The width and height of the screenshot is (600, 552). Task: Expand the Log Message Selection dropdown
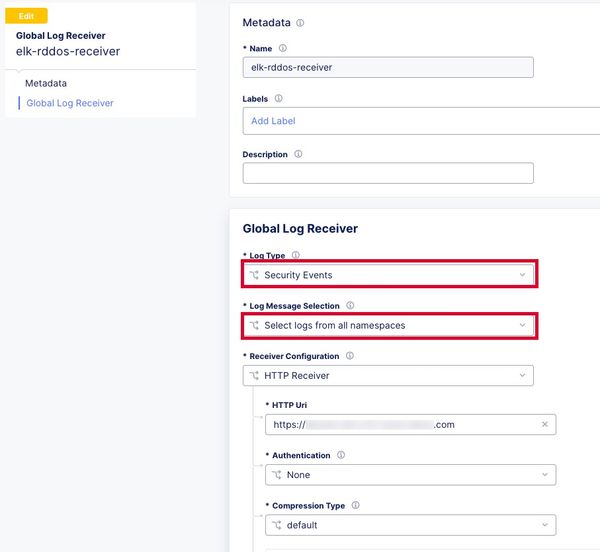tap(388, 325)
